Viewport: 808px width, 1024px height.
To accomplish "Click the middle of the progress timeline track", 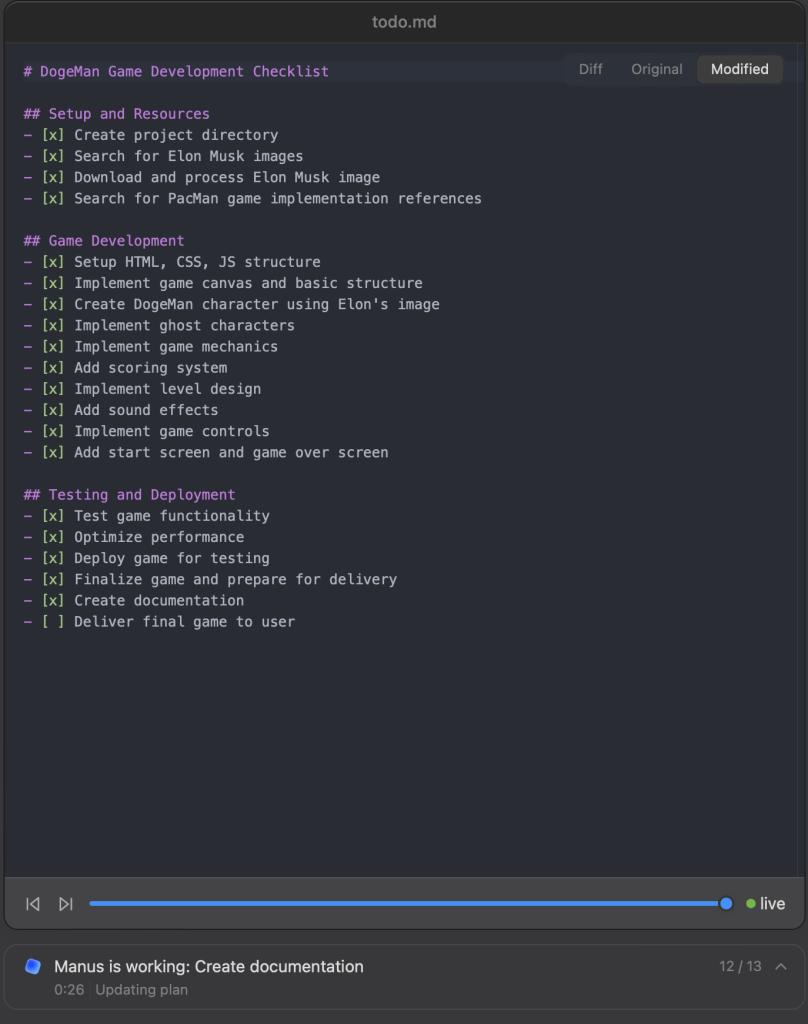I will [x=408, y=904].
